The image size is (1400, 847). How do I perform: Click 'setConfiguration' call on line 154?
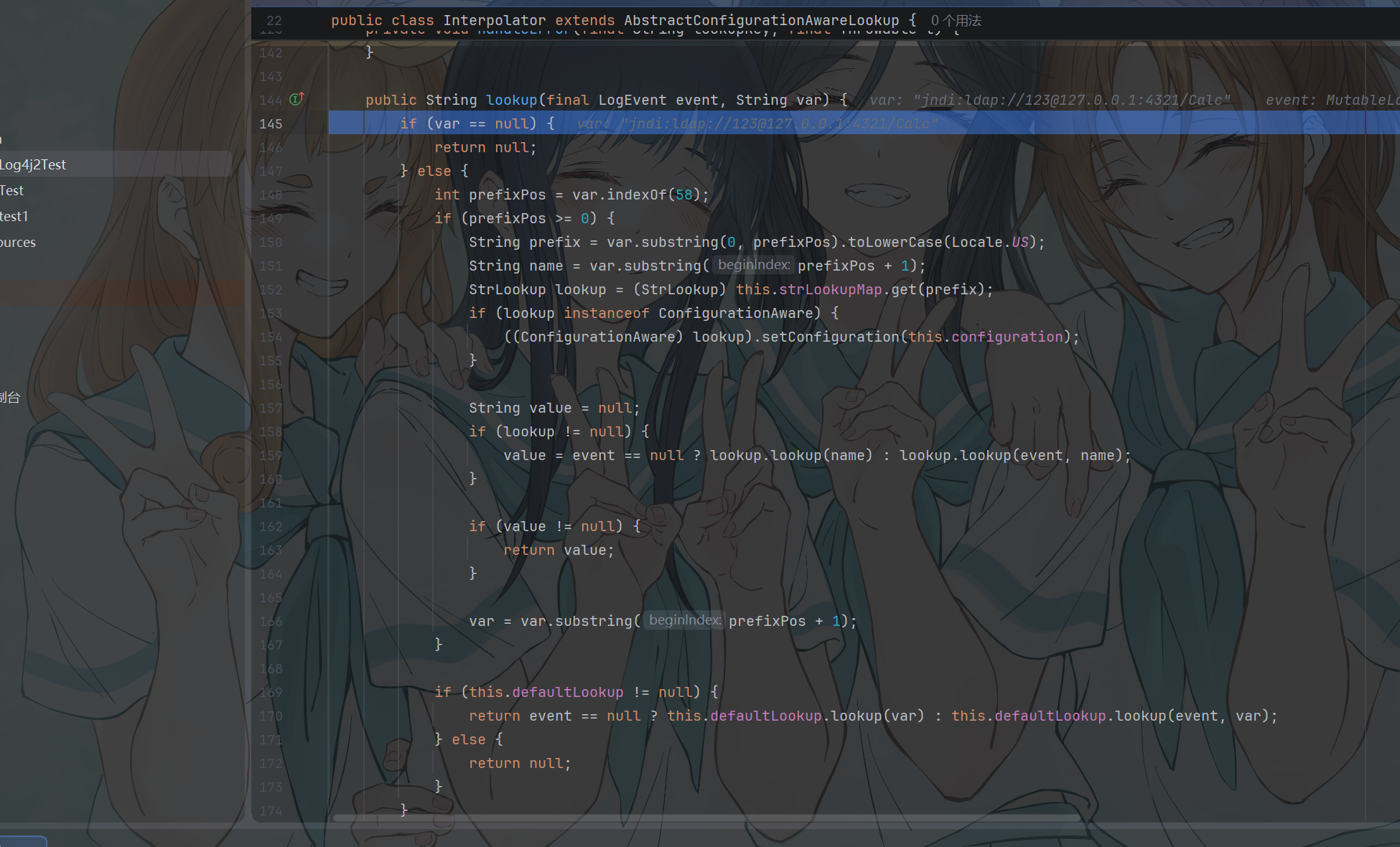coord(830,337)
